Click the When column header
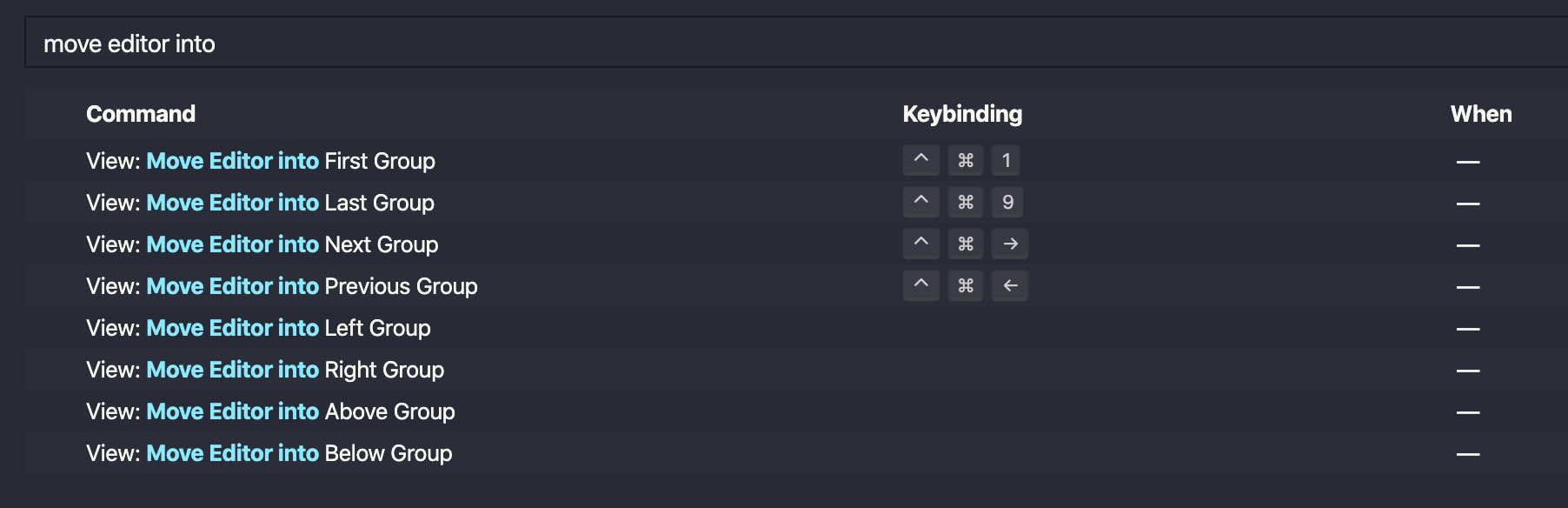The image size is (1568, 508). [1479, 114]
